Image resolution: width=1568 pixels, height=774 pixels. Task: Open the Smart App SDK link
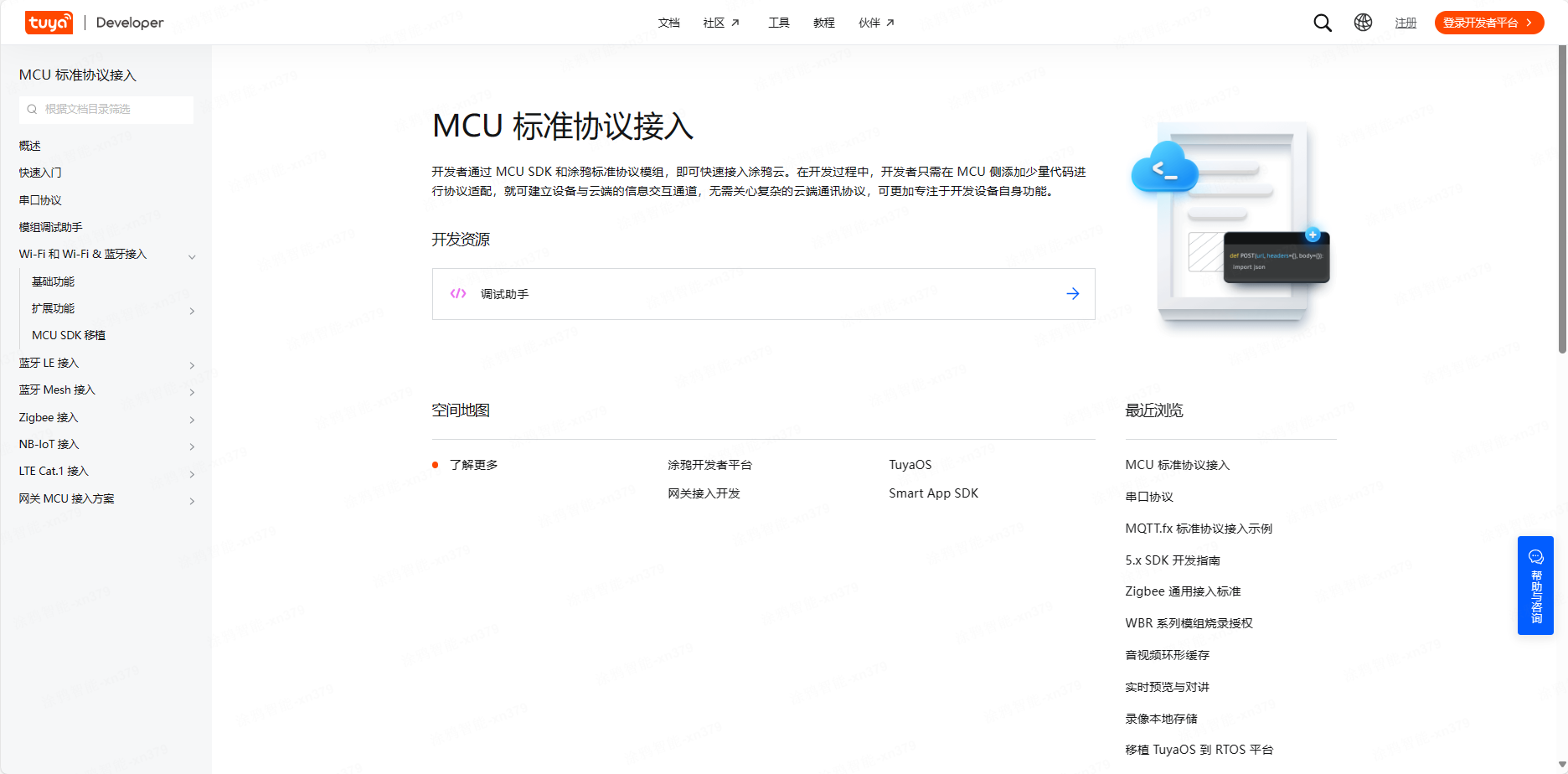pyautogui.click(x=933, y=493)
